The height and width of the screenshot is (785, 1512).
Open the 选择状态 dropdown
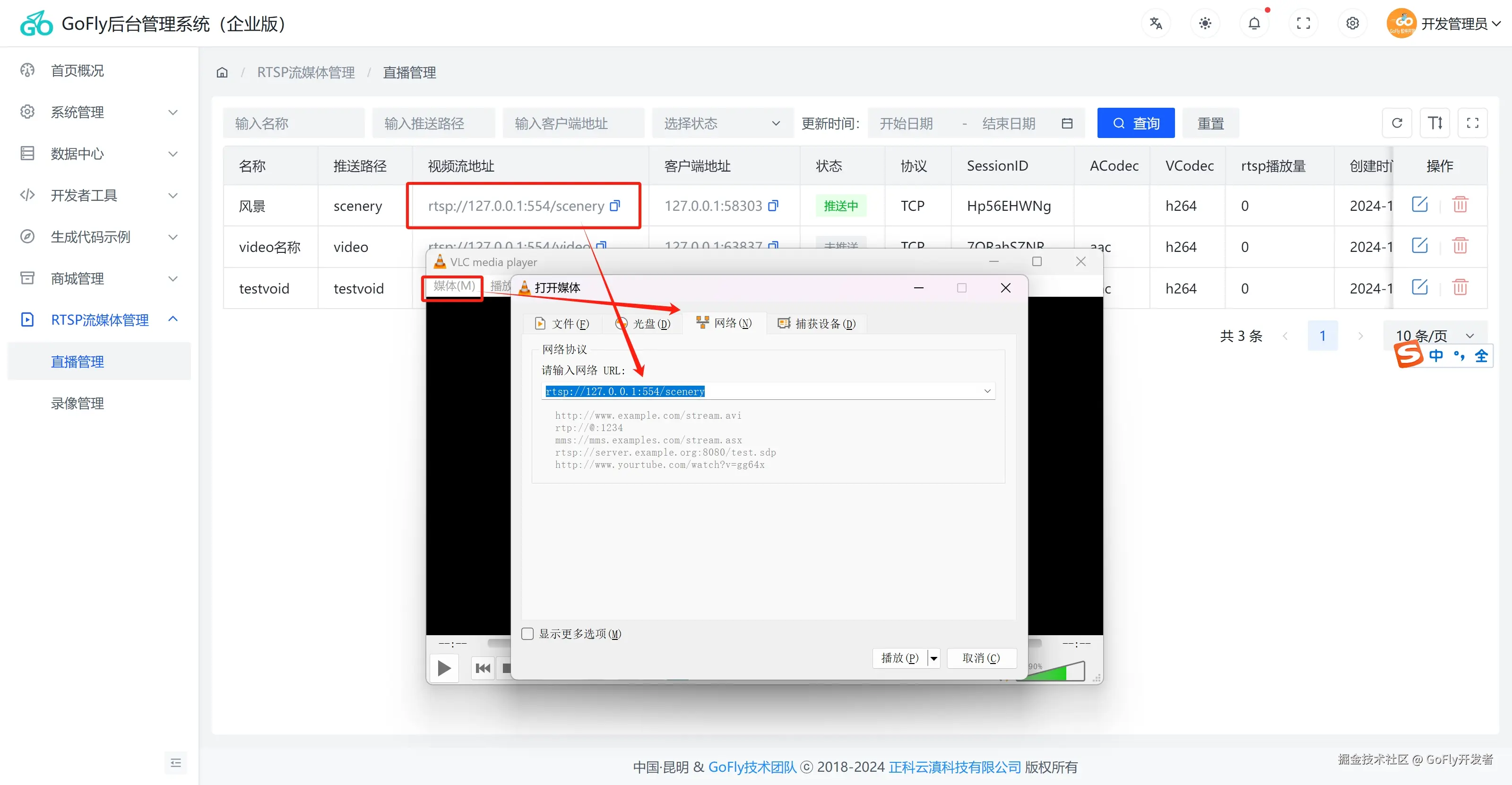(x=721, y=123)
